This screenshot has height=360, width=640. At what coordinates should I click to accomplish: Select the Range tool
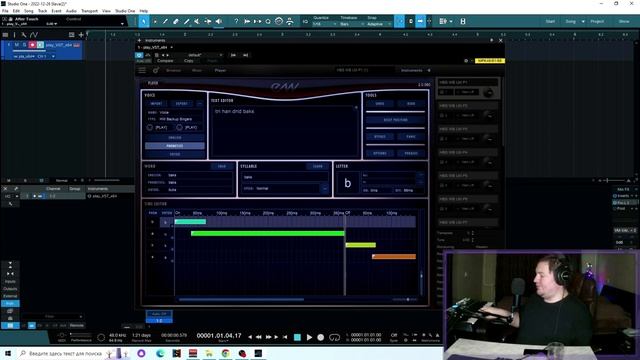(155, 21)
